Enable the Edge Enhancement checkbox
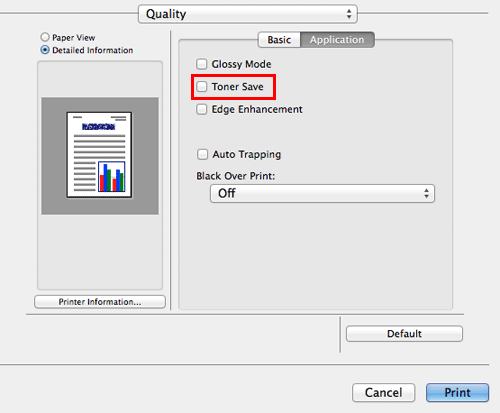This screenshot has width=500, height=413. [202, 109]
